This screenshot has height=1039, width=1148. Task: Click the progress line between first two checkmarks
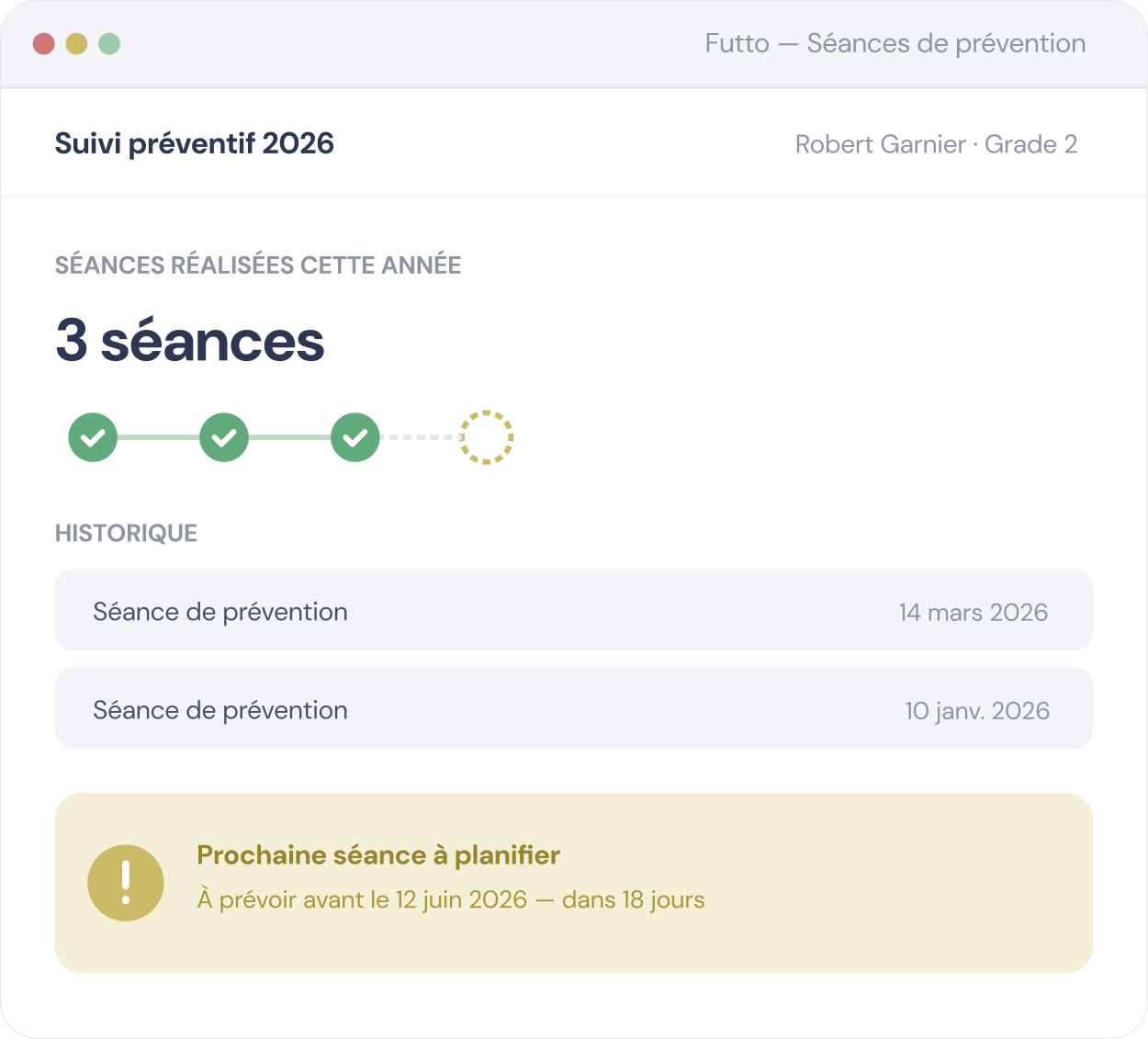[x=158, y=437]
